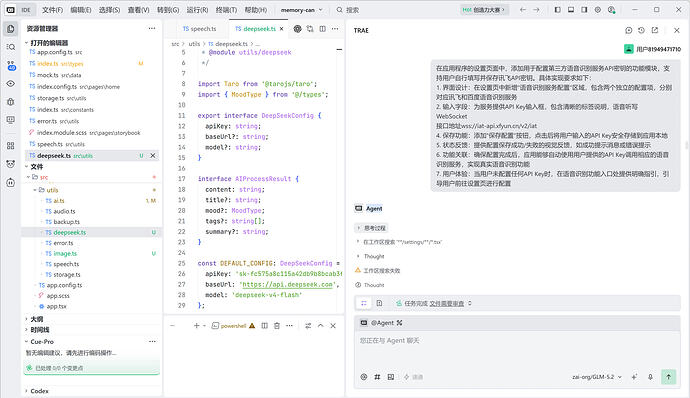
Task: Open backup.ts in the file tree
Action: (66, 222)
